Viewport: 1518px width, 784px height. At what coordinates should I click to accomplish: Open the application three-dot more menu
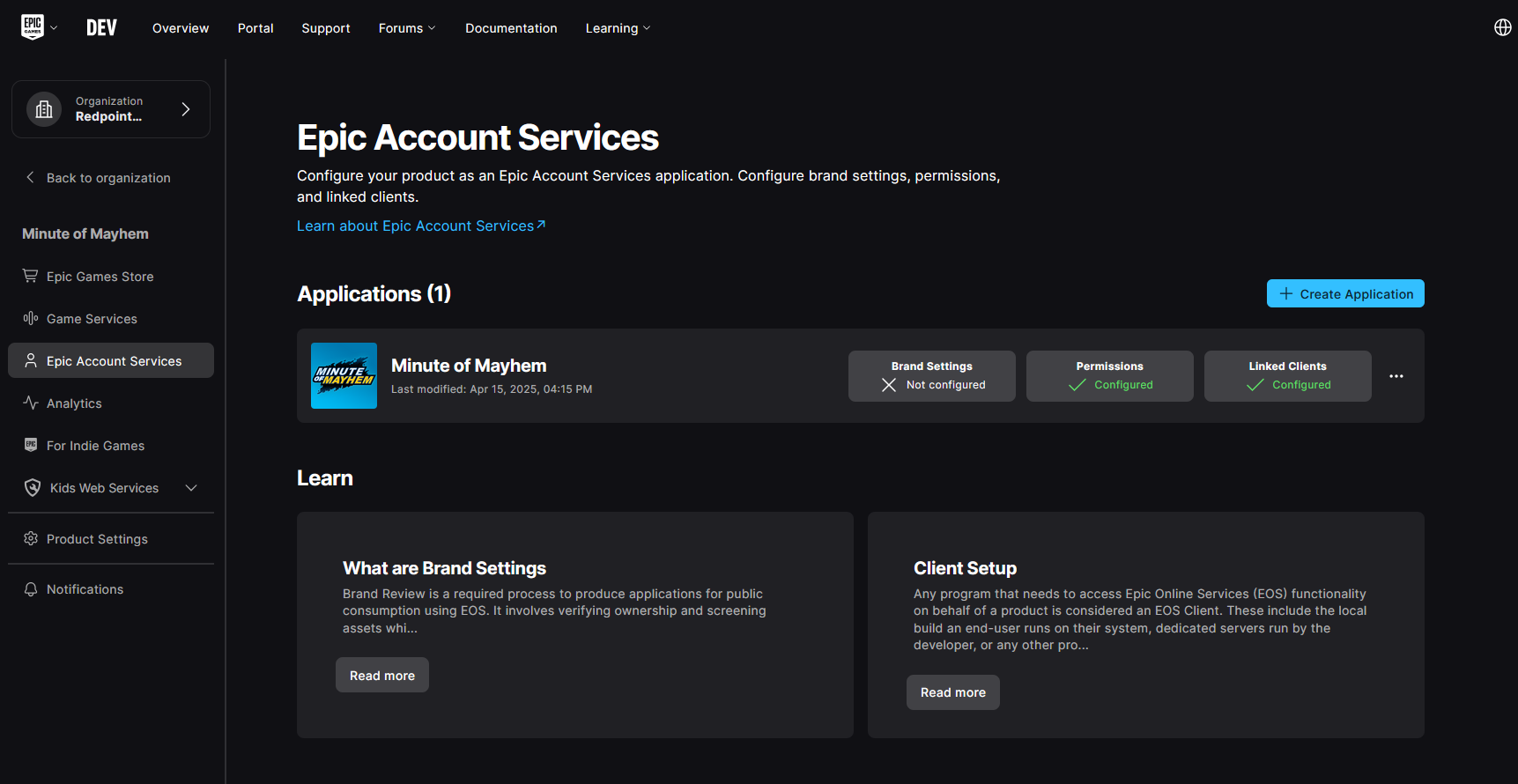[x=1396, y=376]
